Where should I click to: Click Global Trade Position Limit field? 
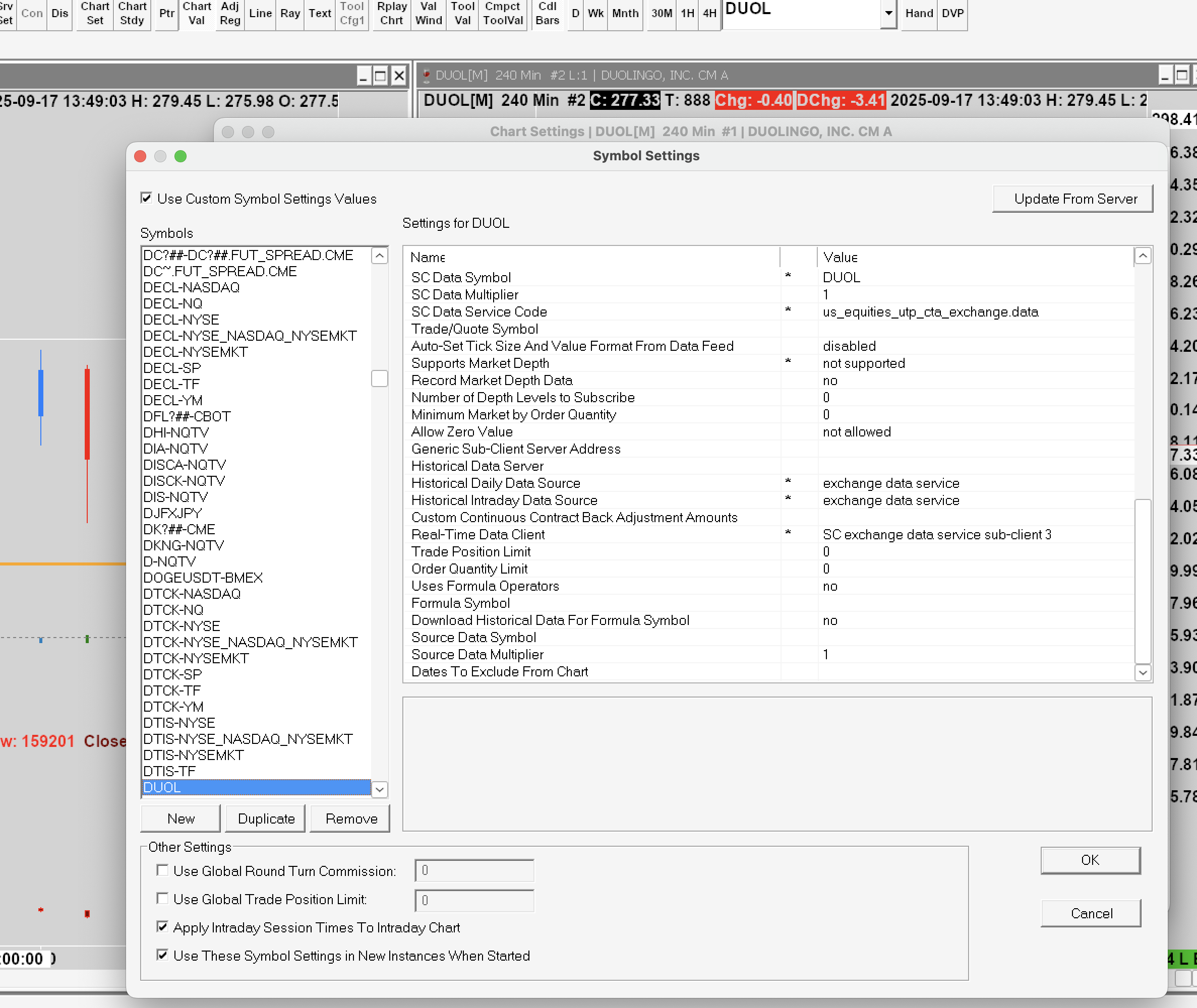pos(474,900)
